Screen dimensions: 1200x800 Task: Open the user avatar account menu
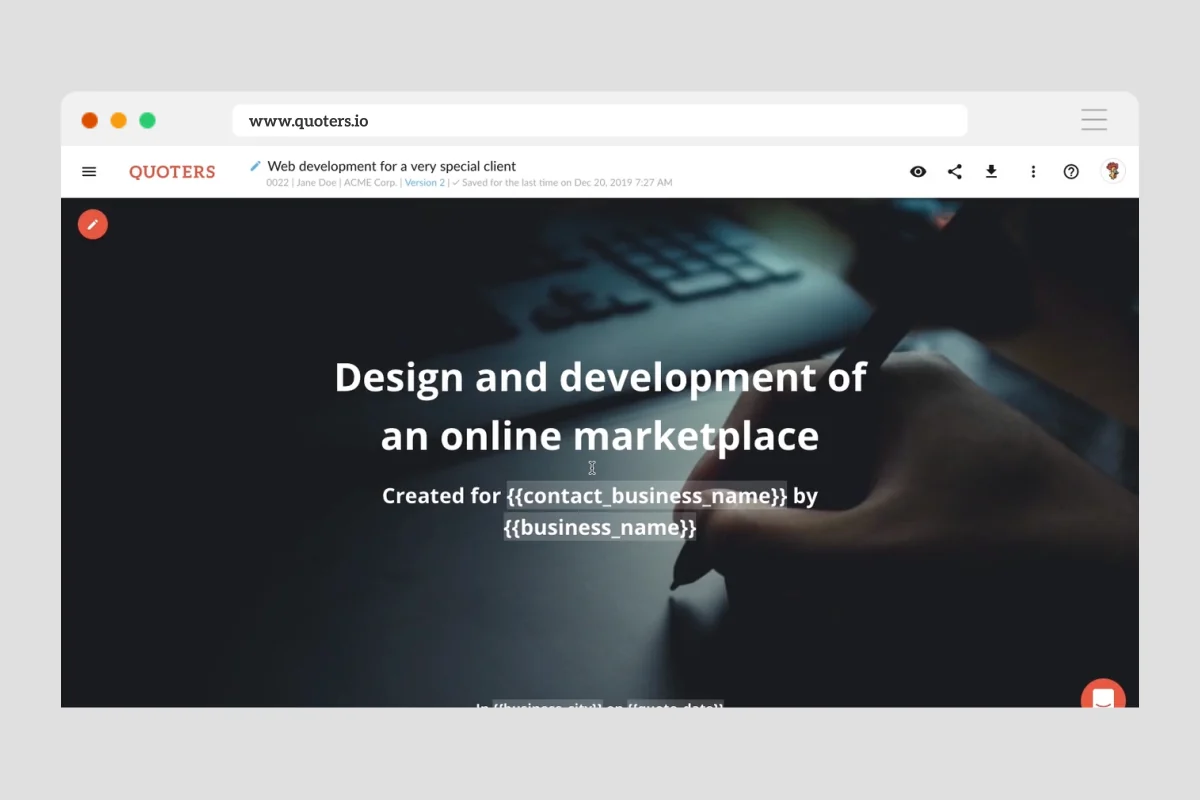(1112, 171)
